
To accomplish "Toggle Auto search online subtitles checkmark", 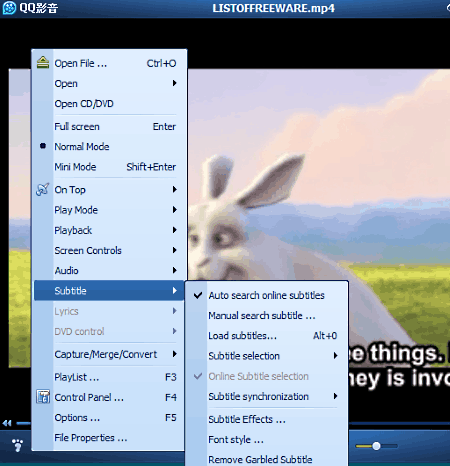I will tap(198, 295).
